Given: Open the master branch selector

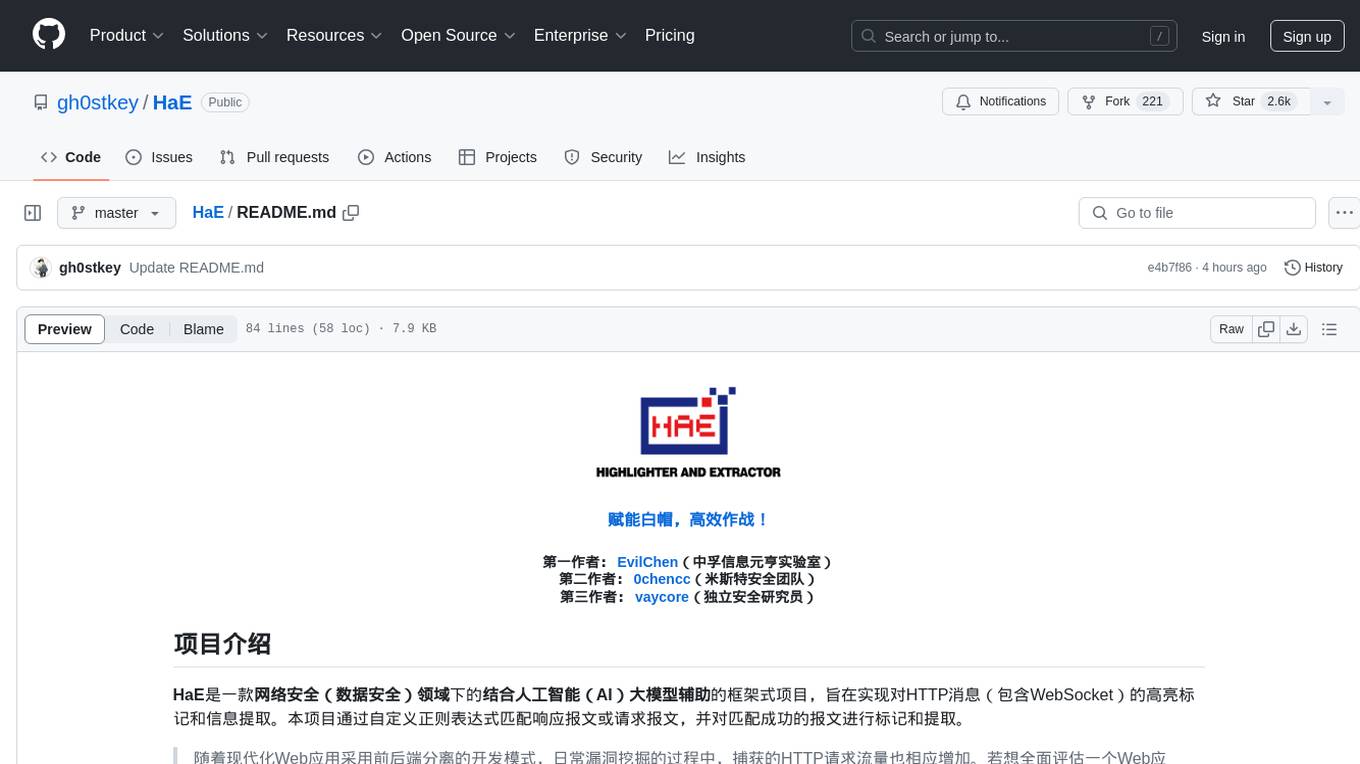Looking at the screenshot, I should click(x=116, y=213).
